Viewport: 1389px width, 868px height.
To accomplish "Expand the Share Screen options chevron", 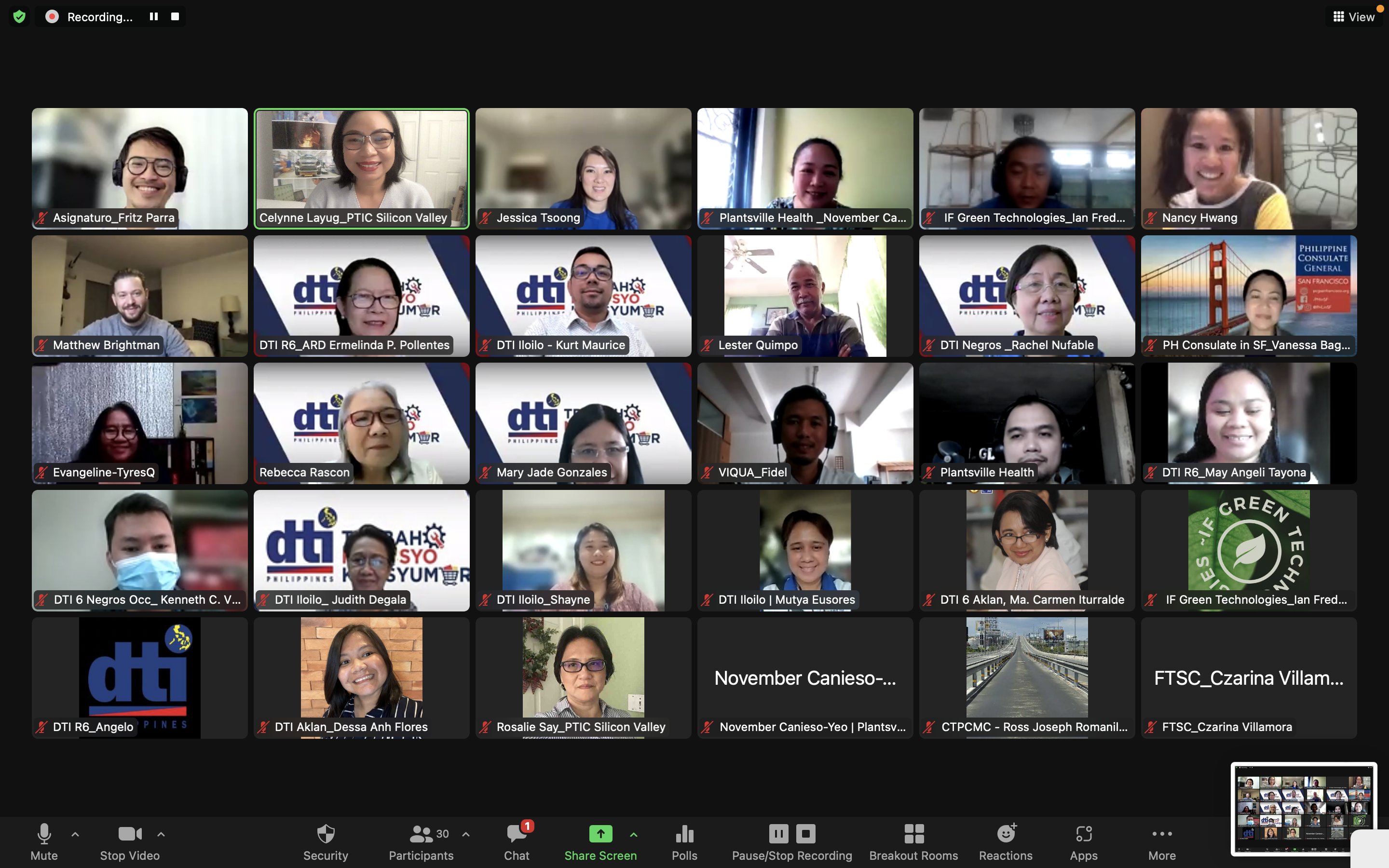I will pos(634,834).
